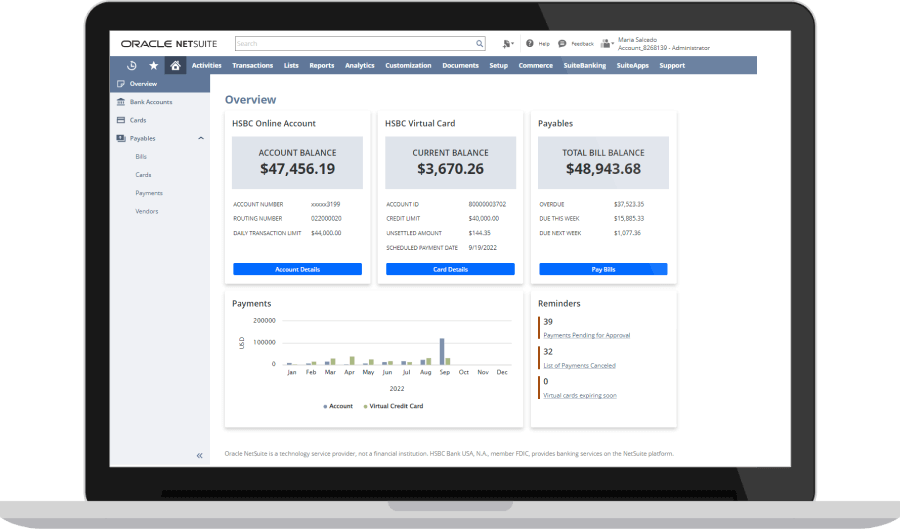Select Bank Accounts in the sidebar
The image size is (900, 529).
tap(151, 102)
